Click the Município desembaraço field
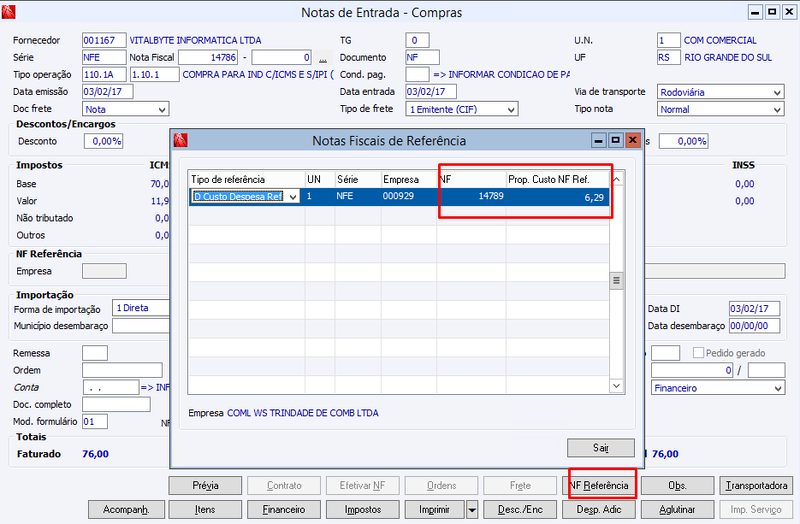Viewport: 800px width, 524px height. [x=141, y=326]
